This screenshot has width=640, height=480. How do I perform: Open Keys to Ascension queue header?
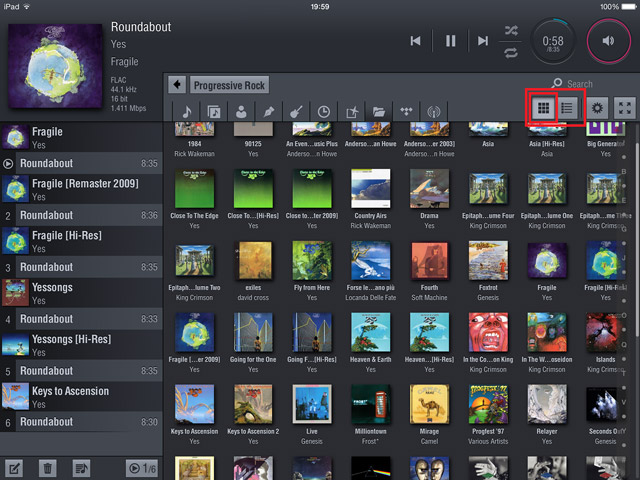[x=81, y=396]
